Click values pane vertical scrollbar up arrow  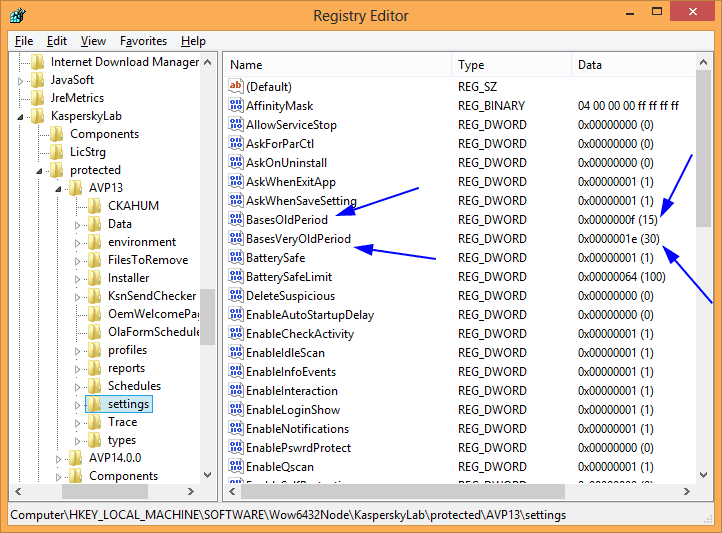(704, 62)
